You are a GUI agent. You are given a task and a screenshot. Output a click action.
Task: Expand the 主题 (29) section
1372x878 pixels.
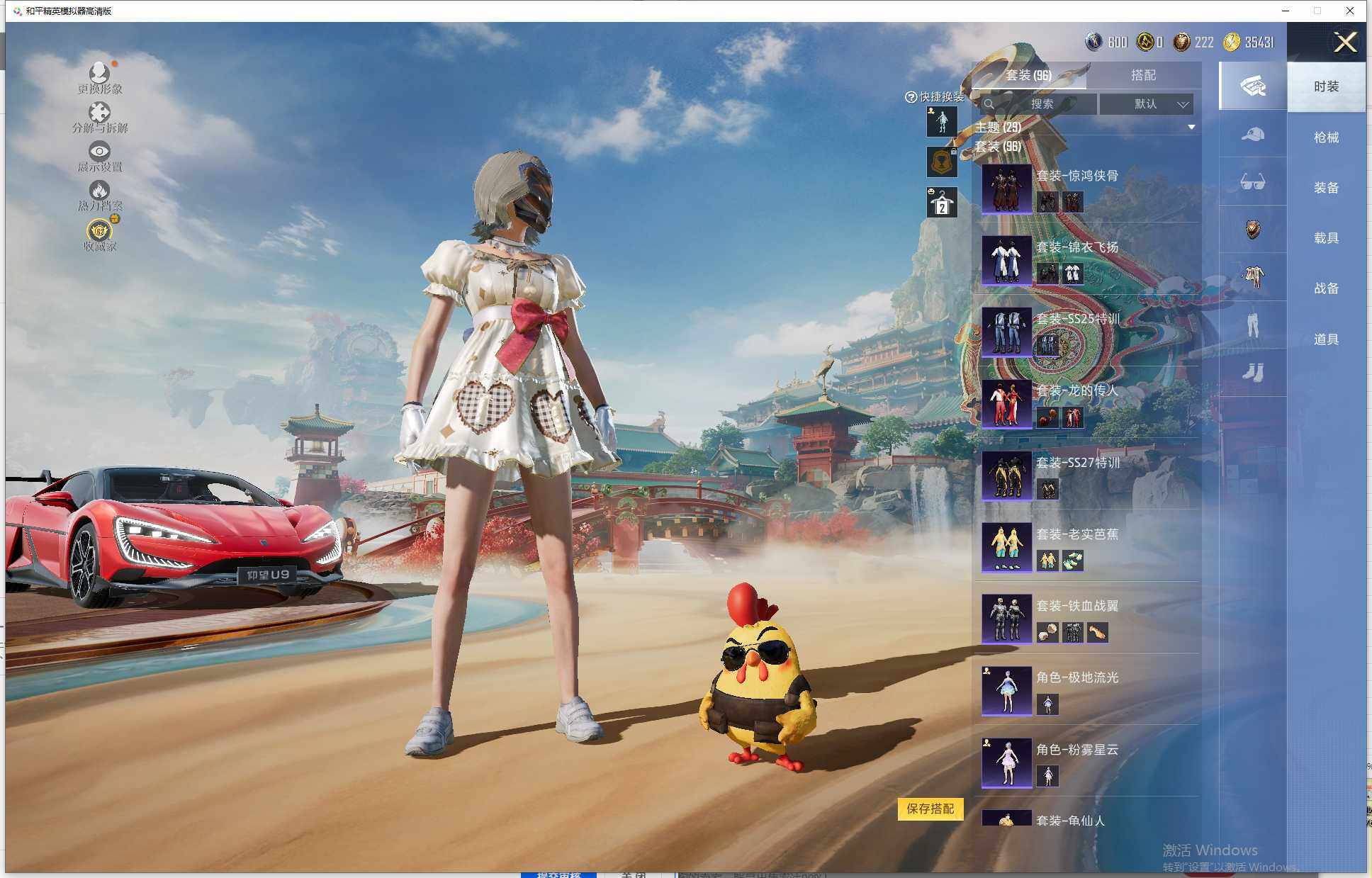tap(1191, 128)
